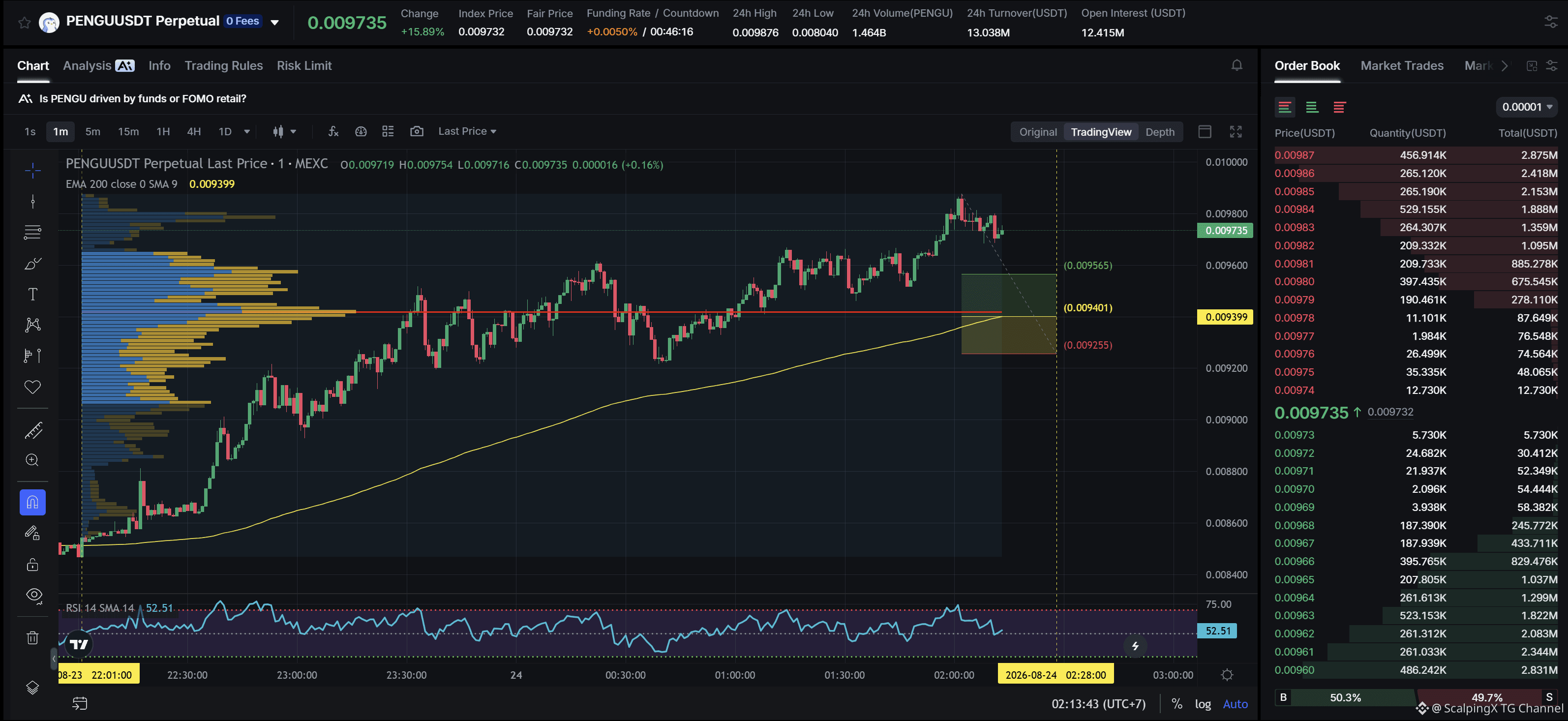Select the 1s timeframe
This screenshot has height=721, width=1568.
click(30, 131)
